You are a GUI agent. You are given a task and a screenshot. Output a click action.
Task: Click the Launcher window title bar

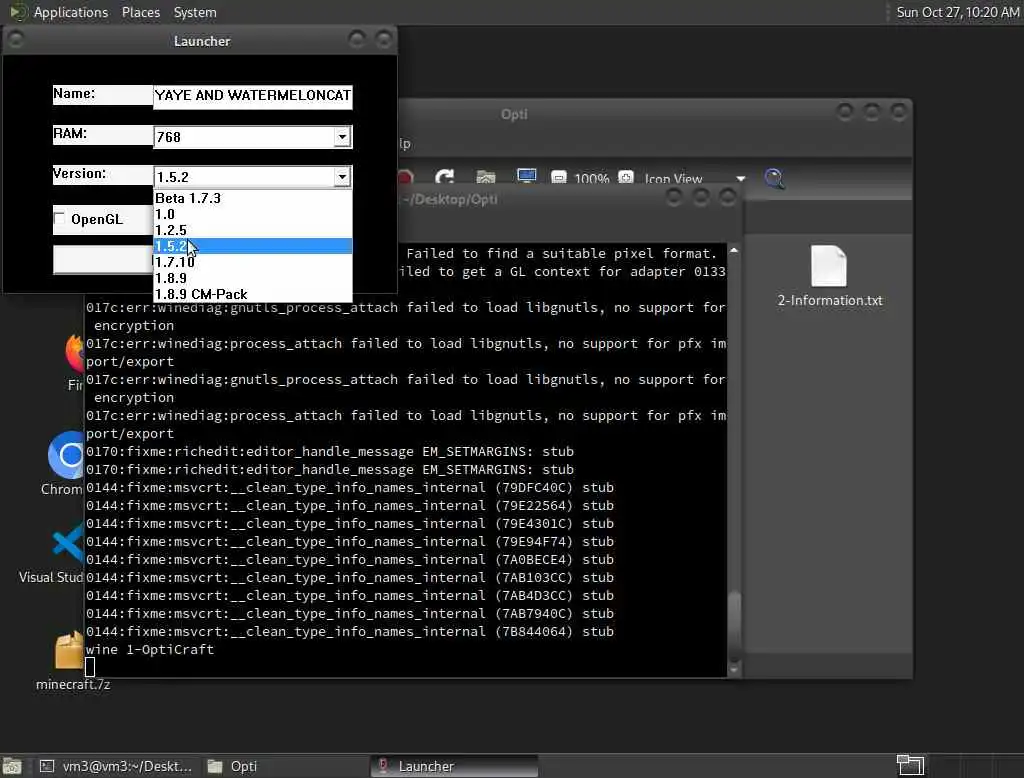(x=201, y=41)
